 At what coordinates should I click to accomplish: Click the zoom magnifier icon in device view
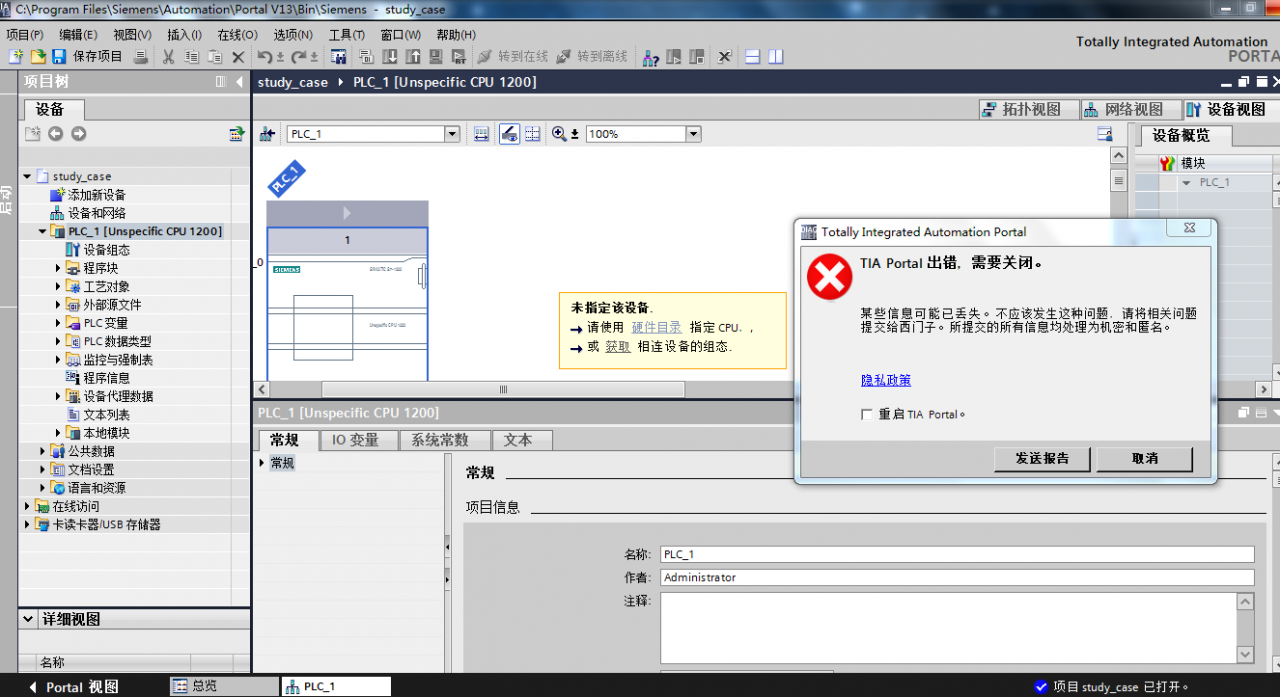pos(560,134)
